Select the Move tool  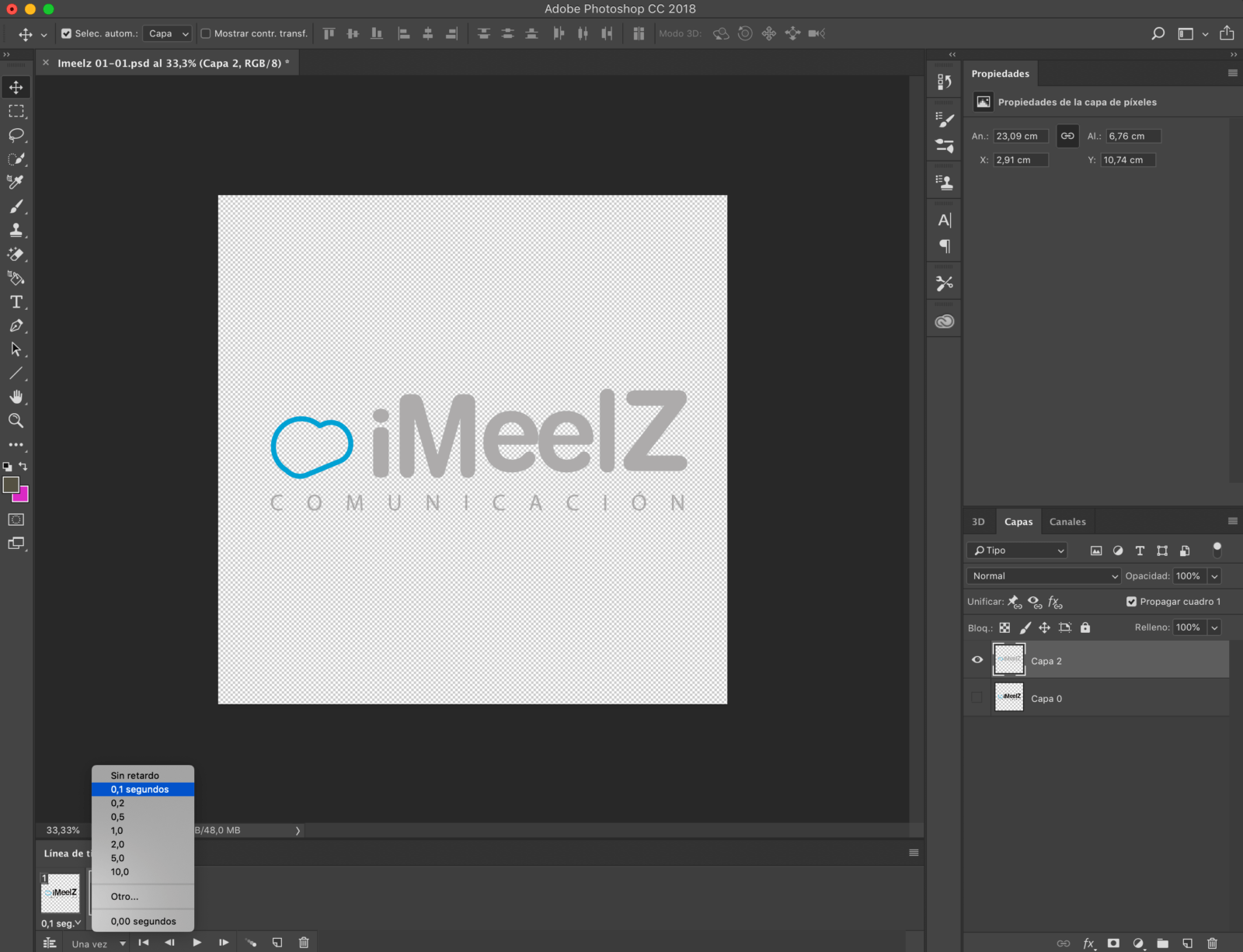16,87
